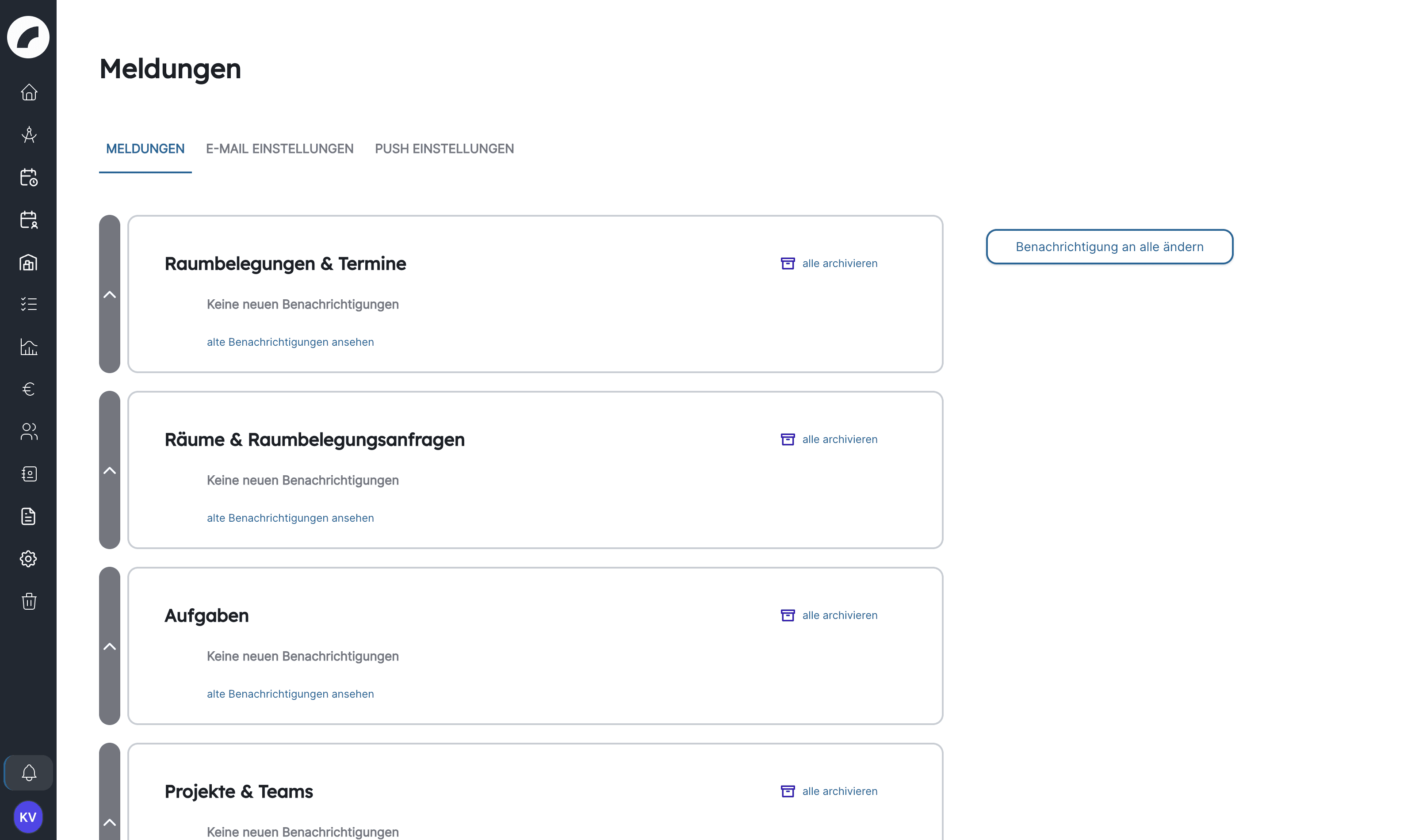Click 'Keine neuen Benachrichtigungen' under Raumbelegungen & Termine

[x=303, y=305]
